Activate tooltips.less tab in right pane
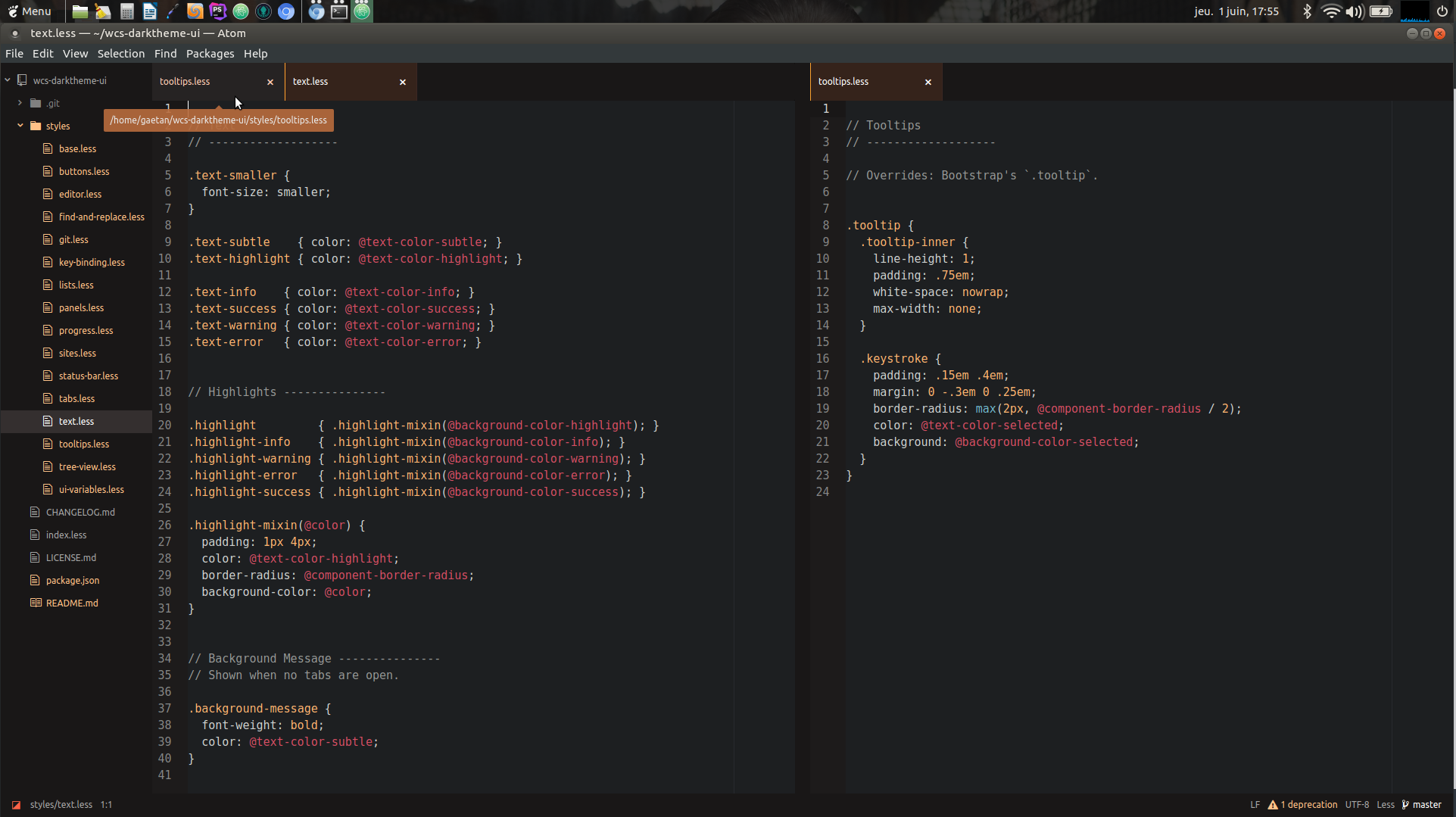Screen dimensions: 1456x817 876,82
